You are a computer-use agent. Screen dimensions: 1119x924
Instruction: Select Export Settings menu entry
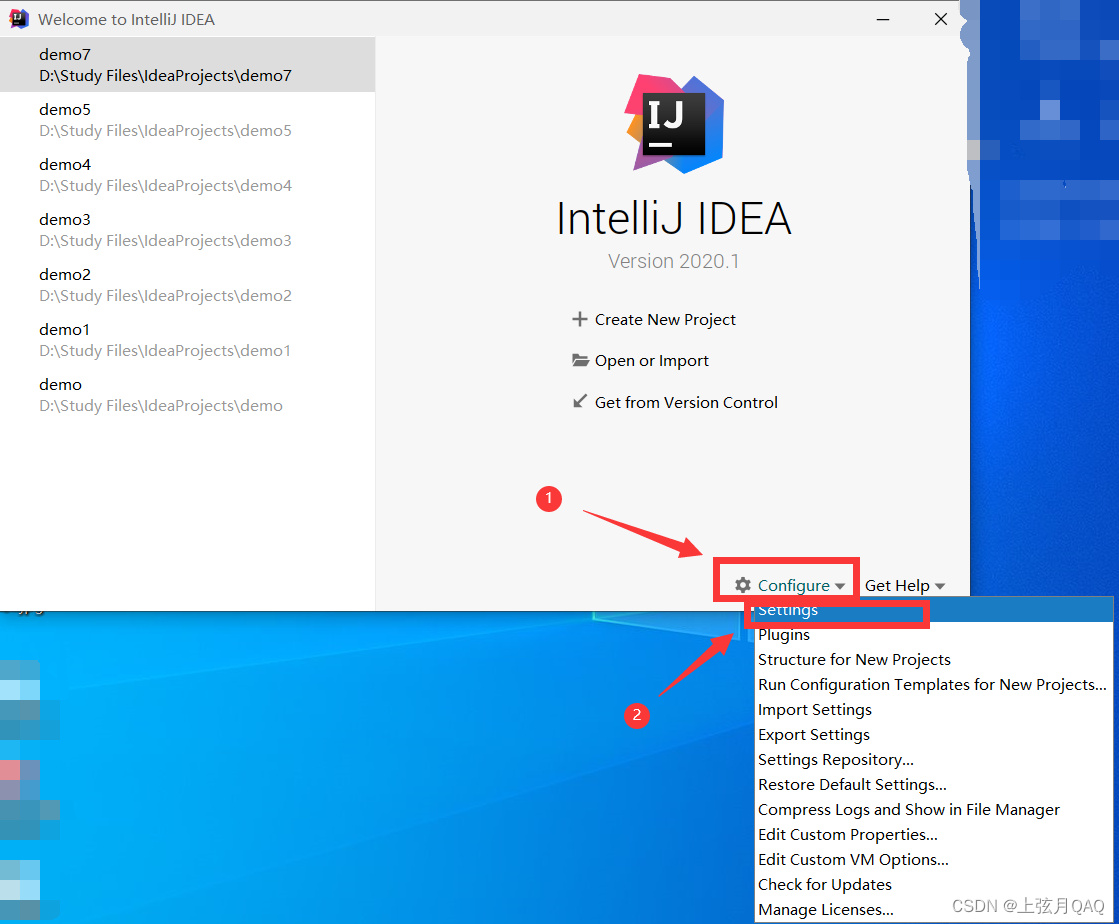[933, 734]
